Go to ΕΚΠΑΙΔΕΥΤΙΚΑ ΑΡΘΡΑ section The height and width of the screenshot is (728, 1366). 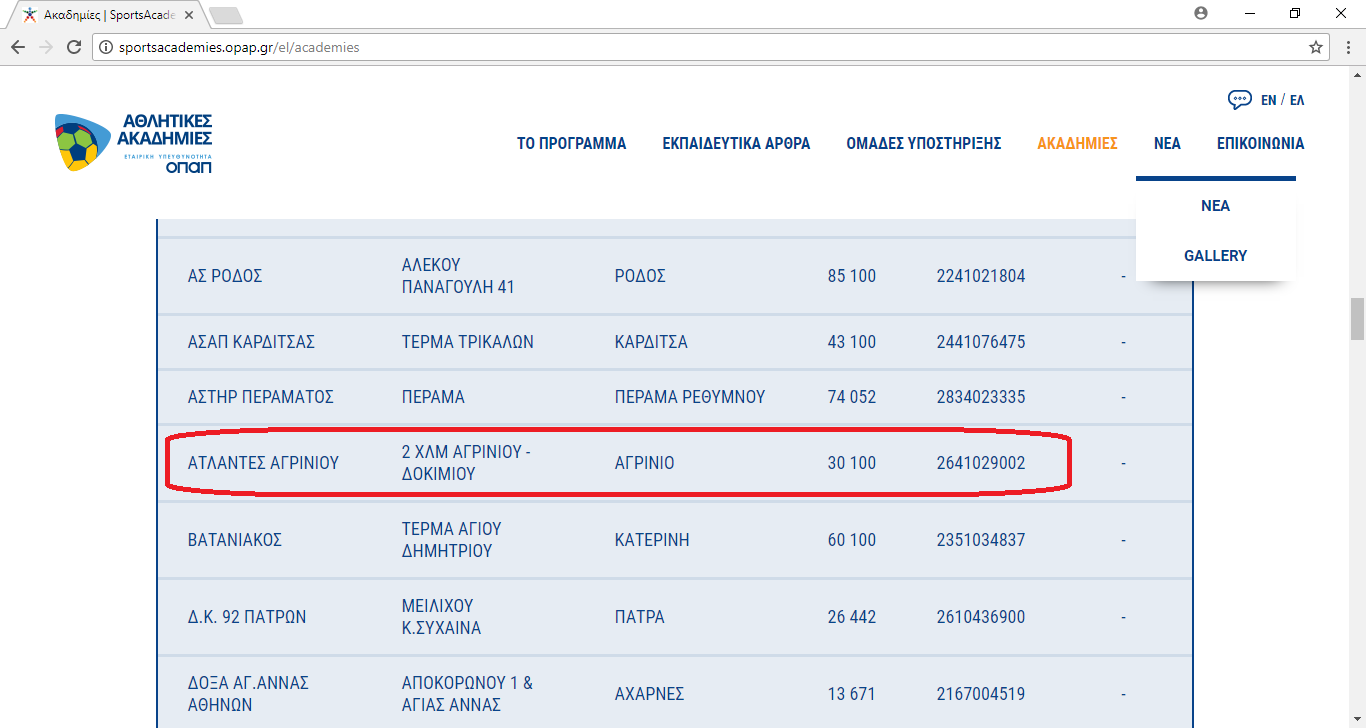click(736, 144)
